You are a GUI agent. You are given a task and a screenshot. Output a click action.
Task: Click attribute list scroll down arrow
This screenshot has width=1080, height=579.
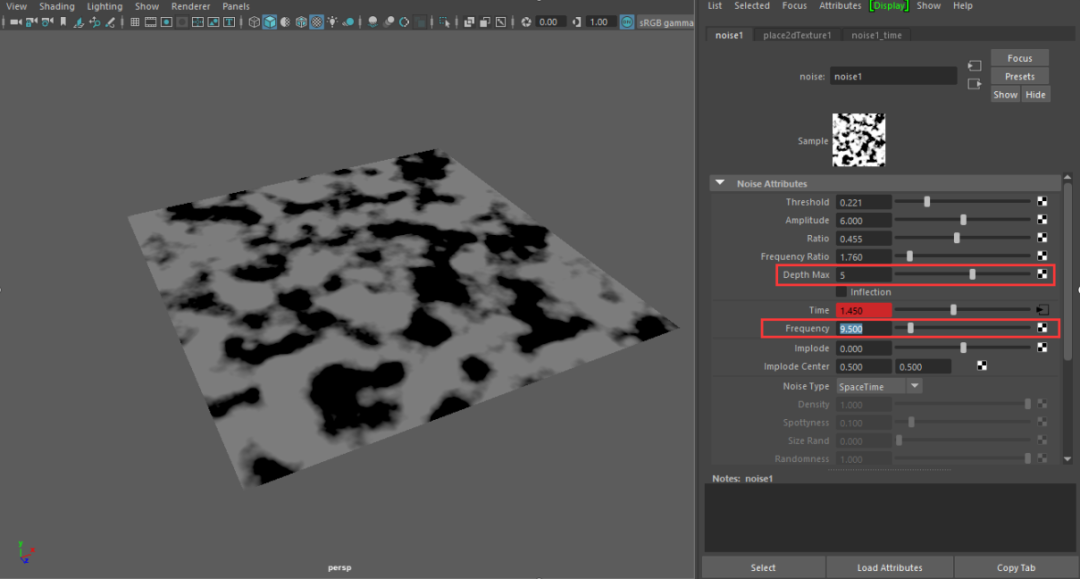tap(1067, 459)
